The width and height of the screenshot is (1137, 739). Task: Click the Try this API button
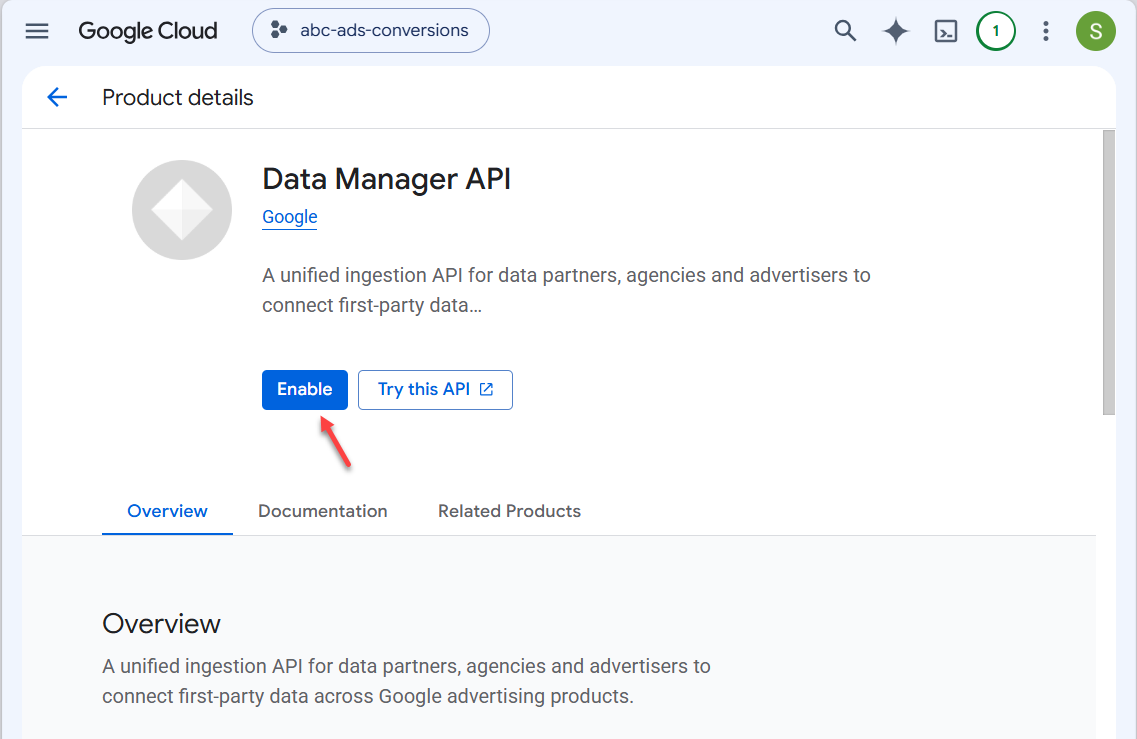click(435, 389)
